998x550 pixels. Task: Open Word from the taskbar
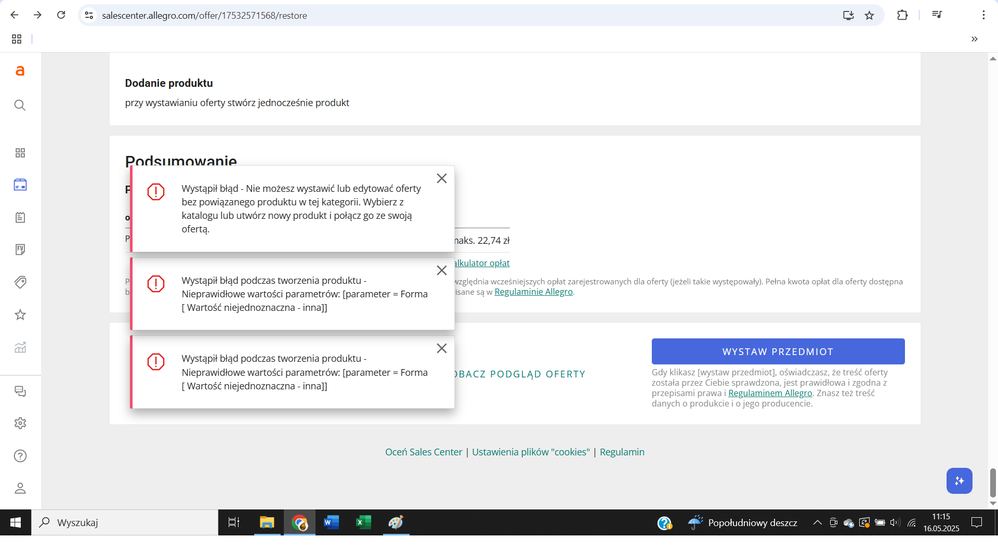click(x=331, y=523)
